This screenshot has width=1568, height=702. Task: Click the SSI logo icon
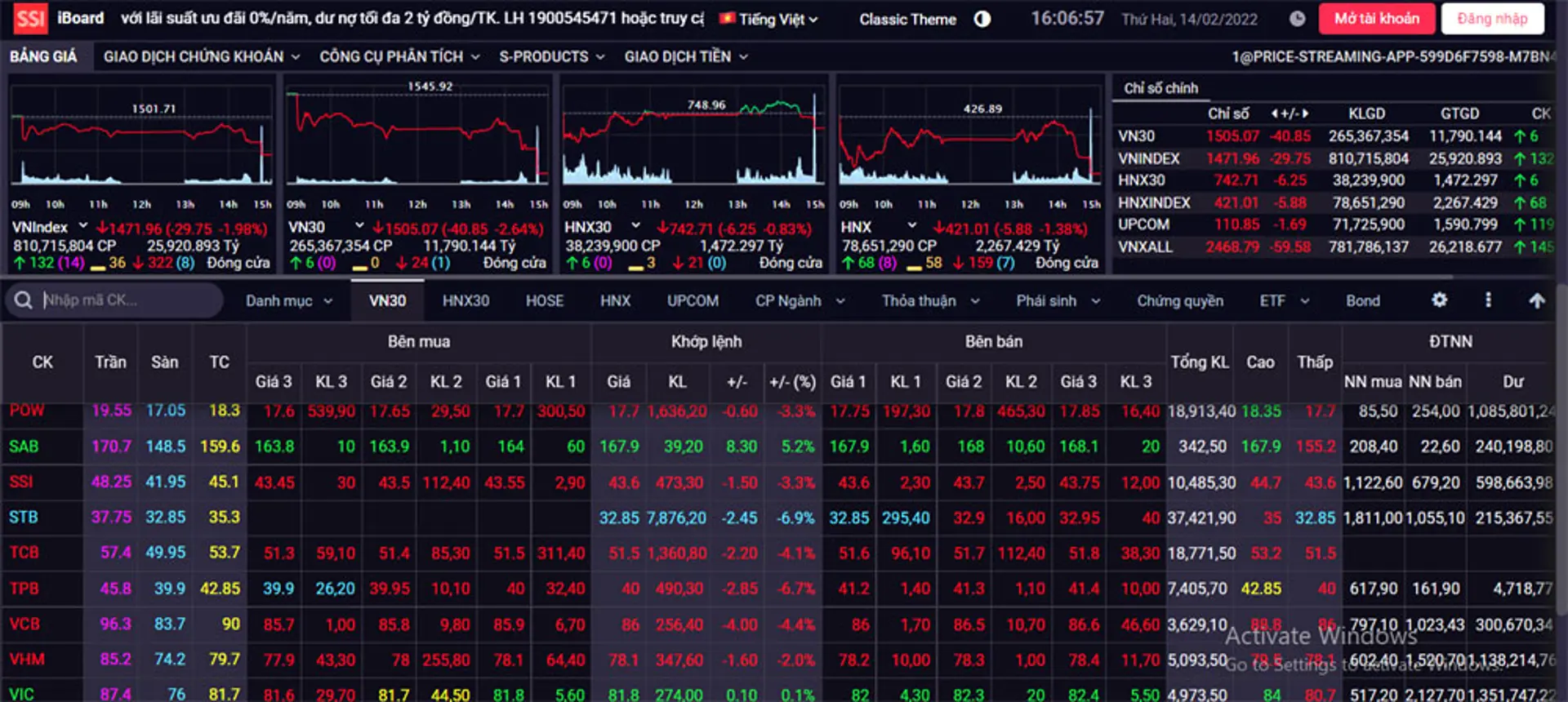coord(30,18)
